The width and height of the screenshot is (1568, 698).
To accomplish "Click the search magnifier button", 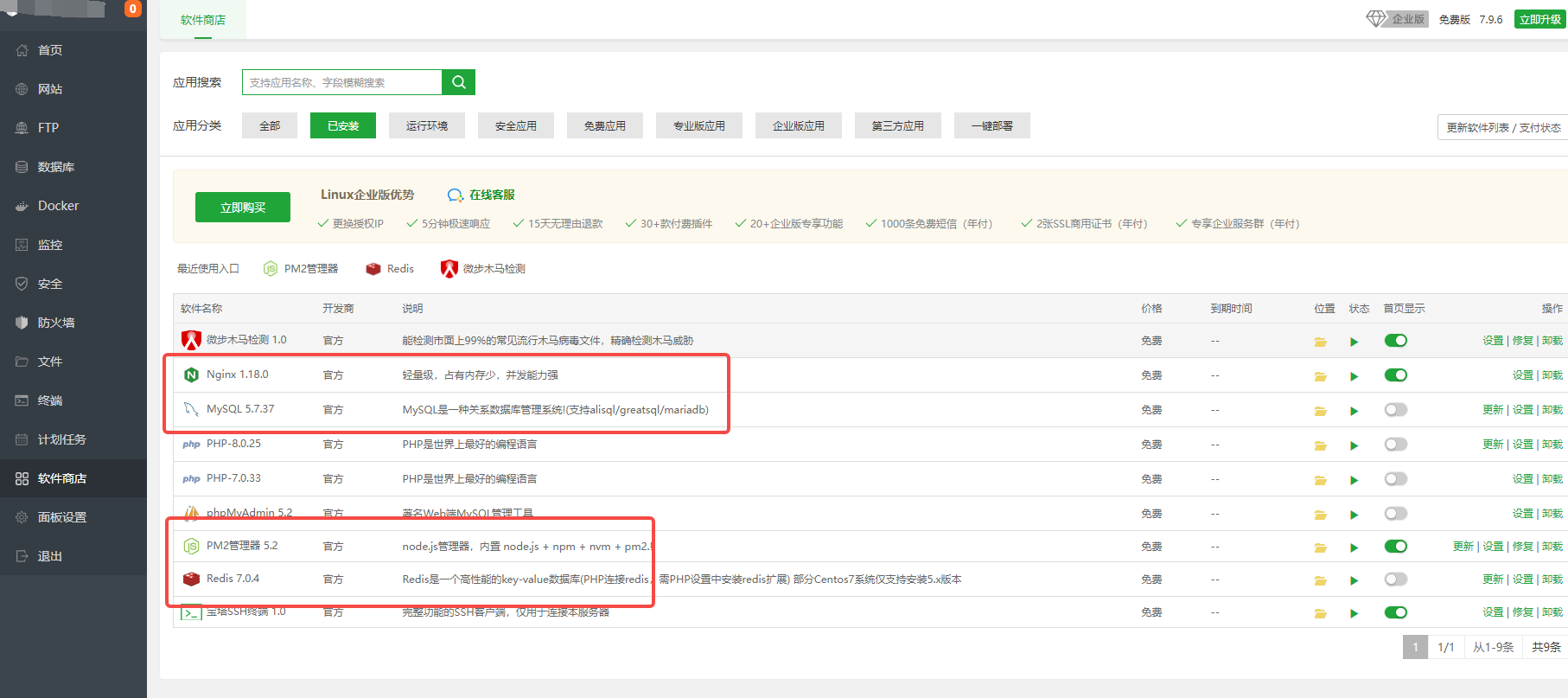I will click(x=458, y=82).
